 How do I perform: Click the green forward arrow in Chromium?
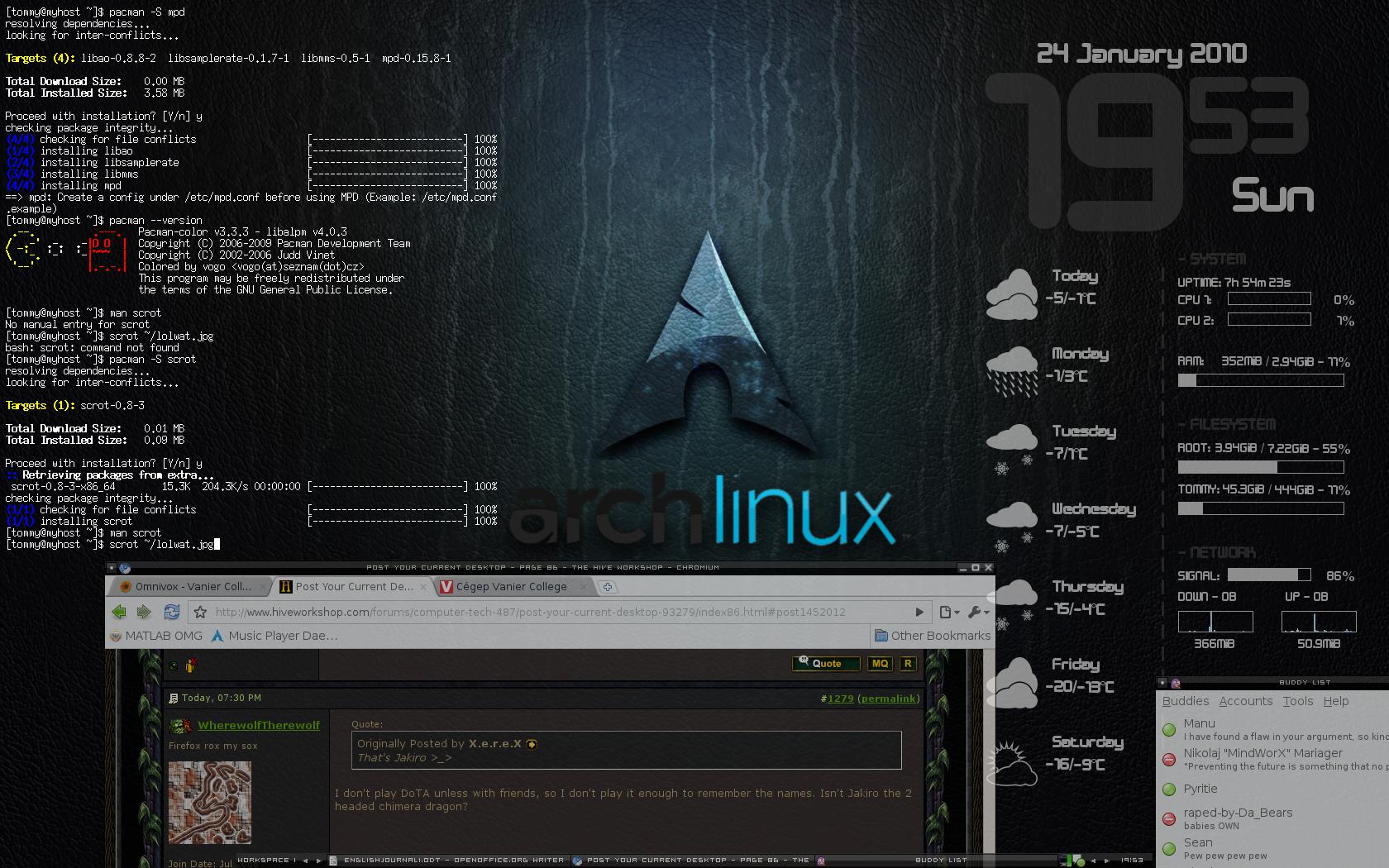click(x=144, y=612)
